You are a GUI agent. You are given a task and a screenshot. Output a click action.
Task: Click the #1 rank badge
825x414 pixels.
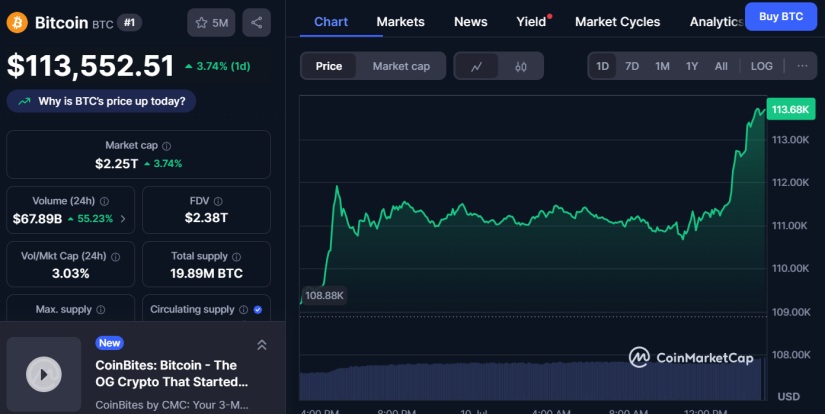click(129, 23)
